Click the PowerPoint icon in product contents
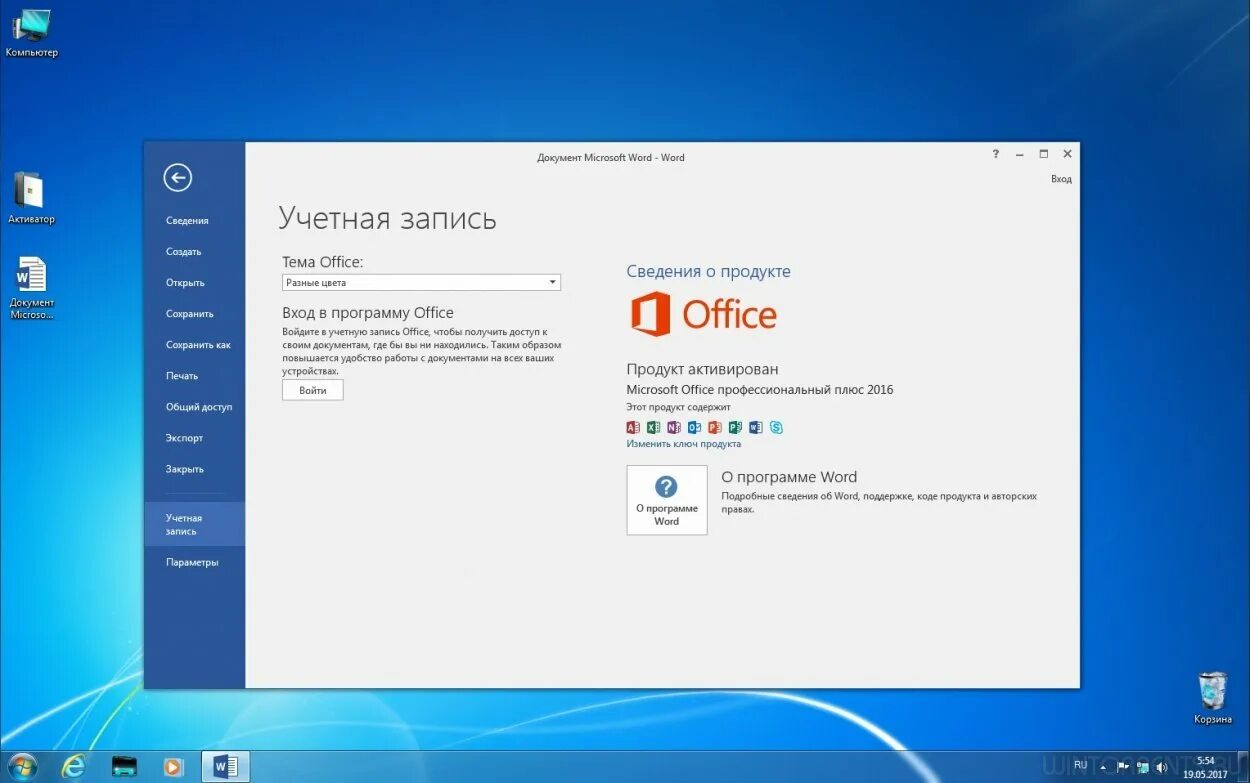This screenshot has width=1250, height=783. pos(714,427)
